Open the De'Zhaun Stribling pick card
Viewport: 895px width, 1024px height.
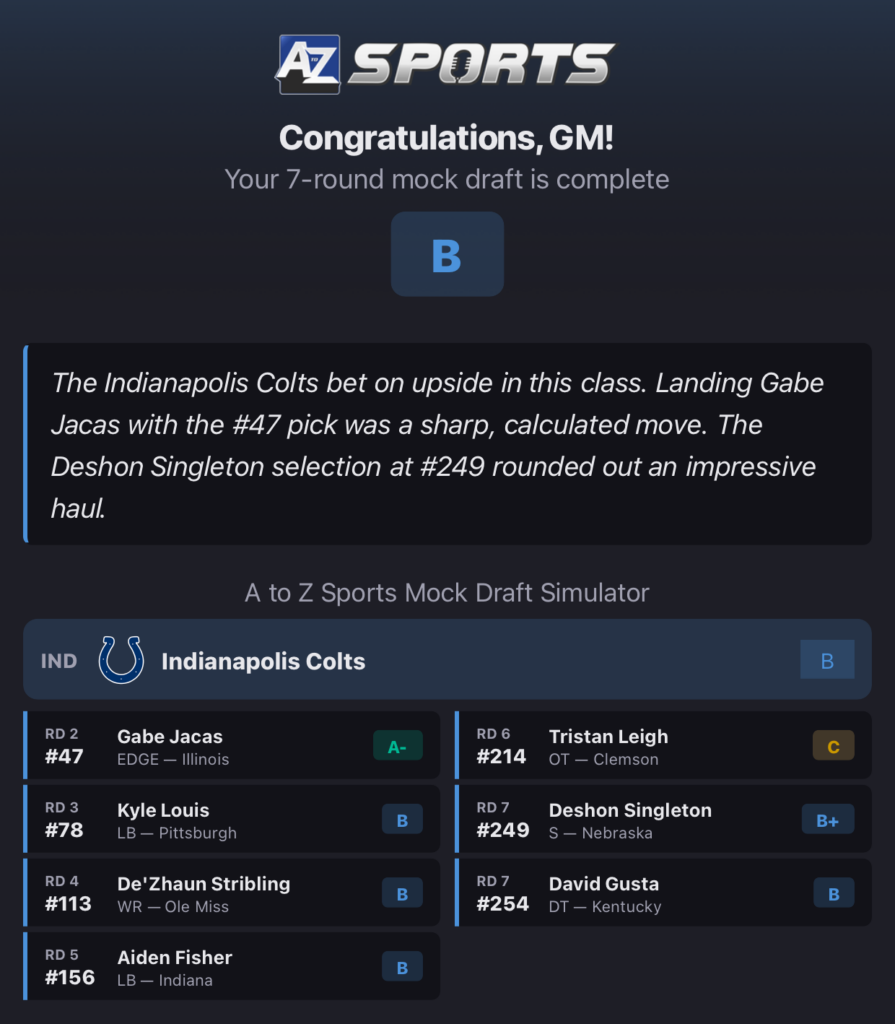tap(232, 893)
